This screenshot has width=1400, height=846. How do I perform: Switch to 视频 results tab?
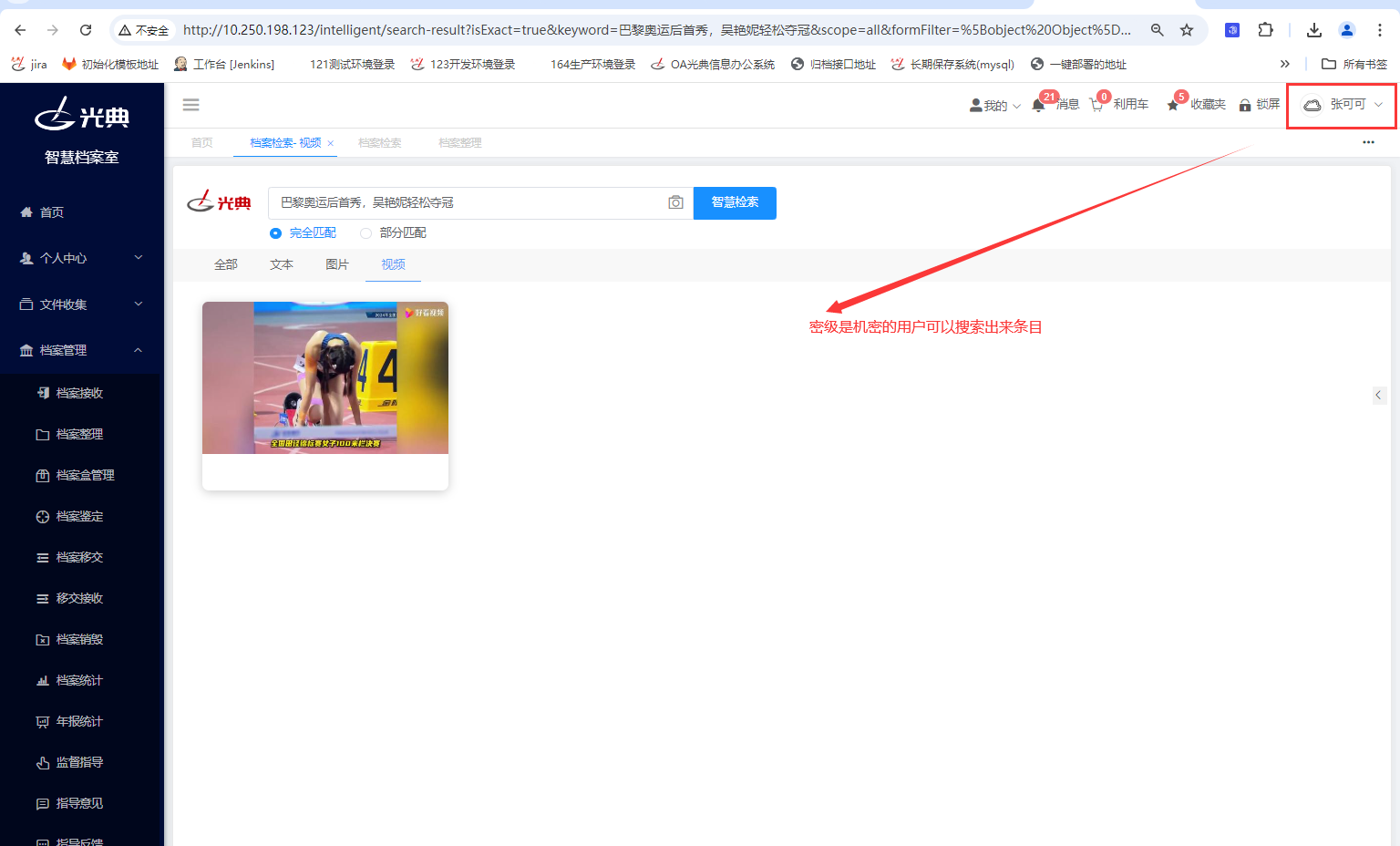393,264
